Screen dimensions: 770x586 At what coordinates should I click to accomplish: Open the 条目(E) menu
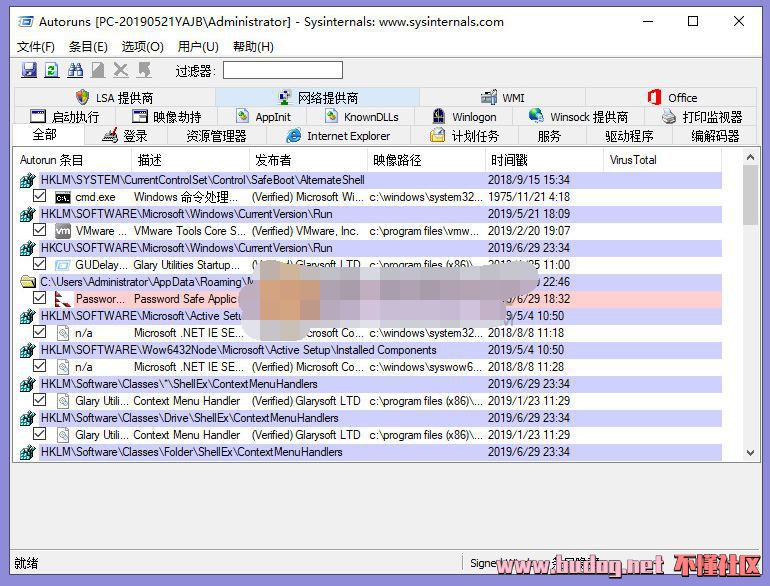(x=88, y=47)
